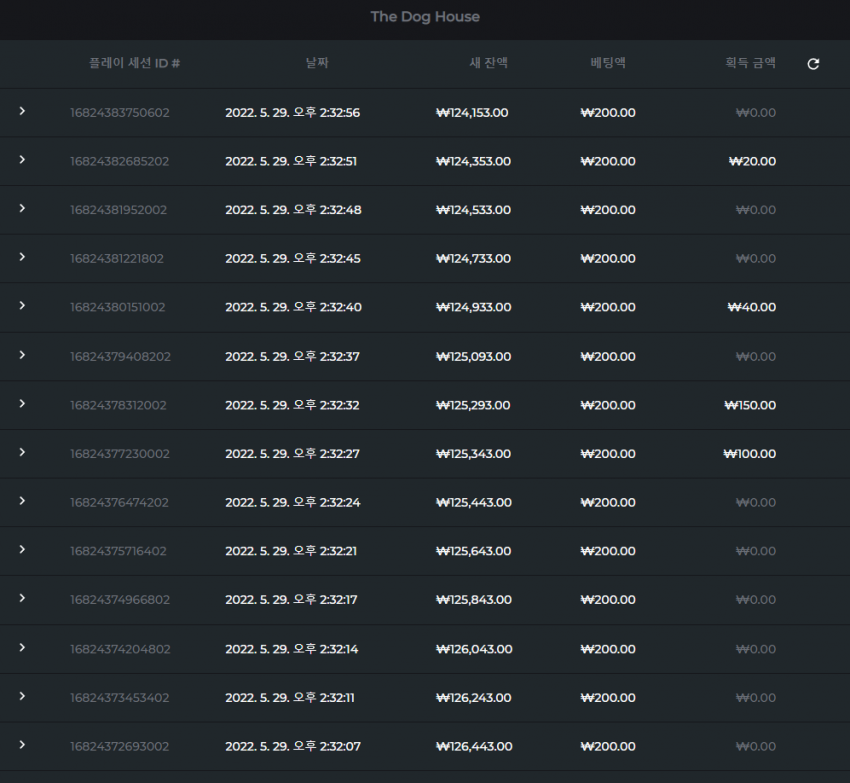This screenshot has height=783, width=850.
Task: Expand the row for session 16824380151002
Action: click(22, 306)
